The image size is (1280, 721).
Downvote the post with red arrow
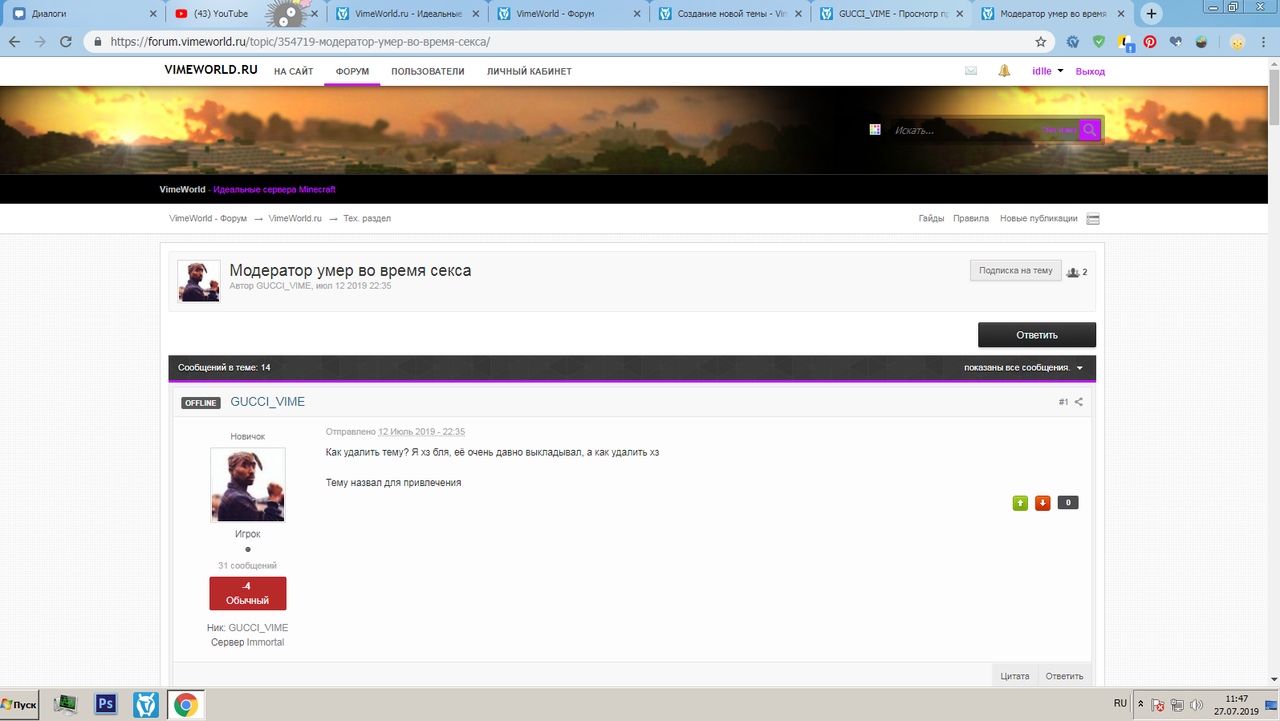click(1043, 503)
